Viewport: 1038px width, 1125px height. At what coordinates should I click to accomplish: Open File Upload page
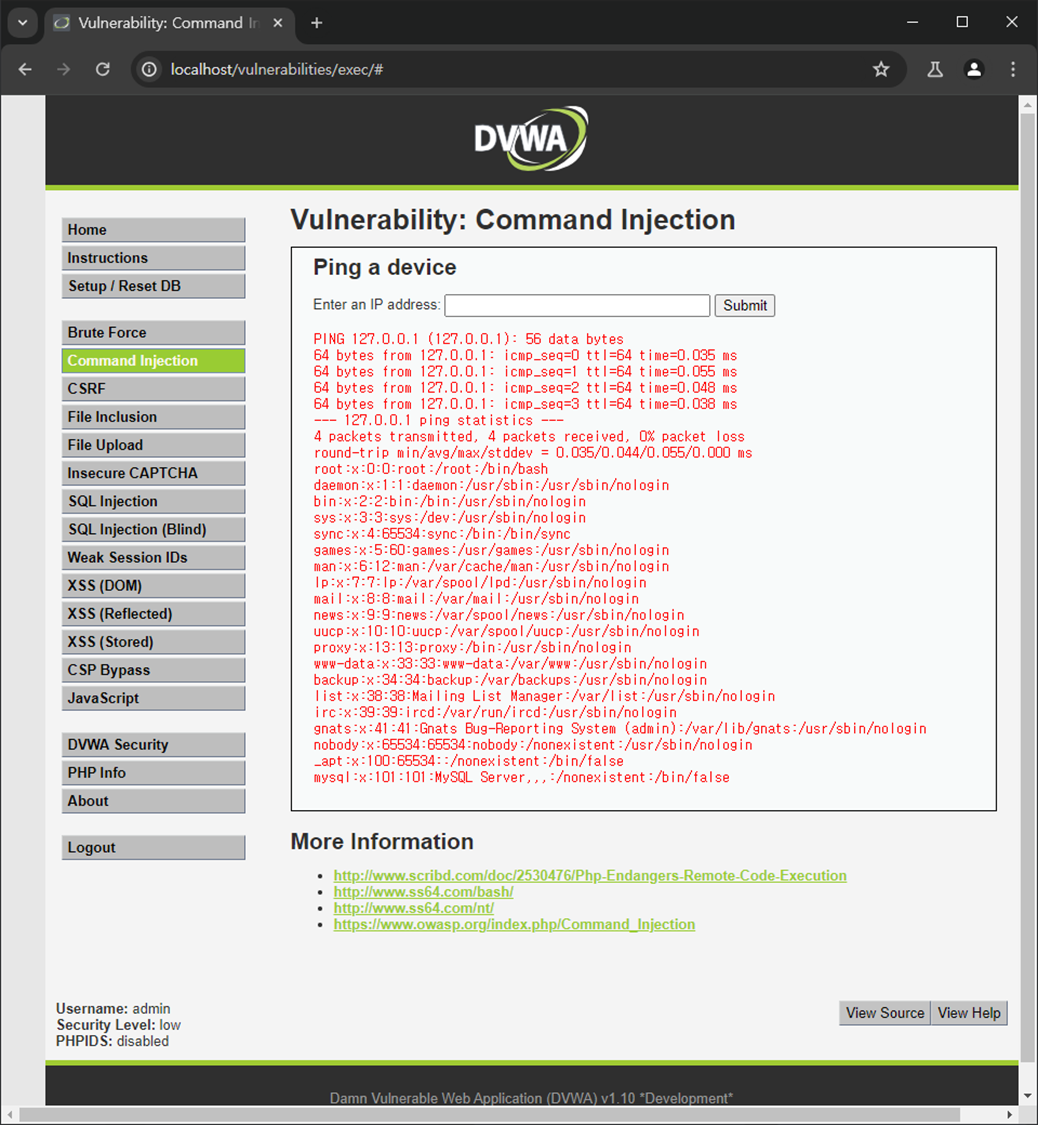pos(154,445)
